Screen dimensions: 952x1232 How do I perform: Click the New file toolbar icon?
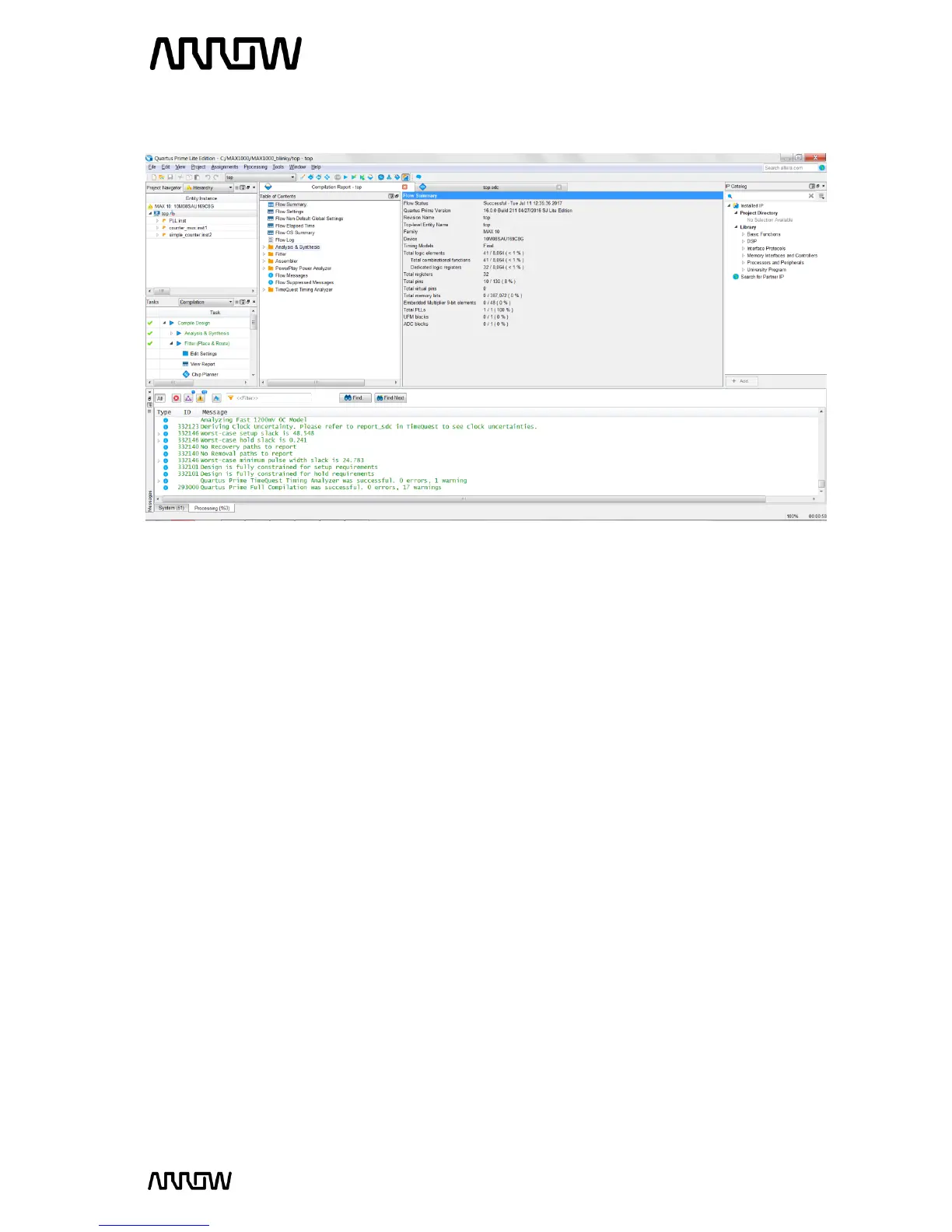click(153, 177)
